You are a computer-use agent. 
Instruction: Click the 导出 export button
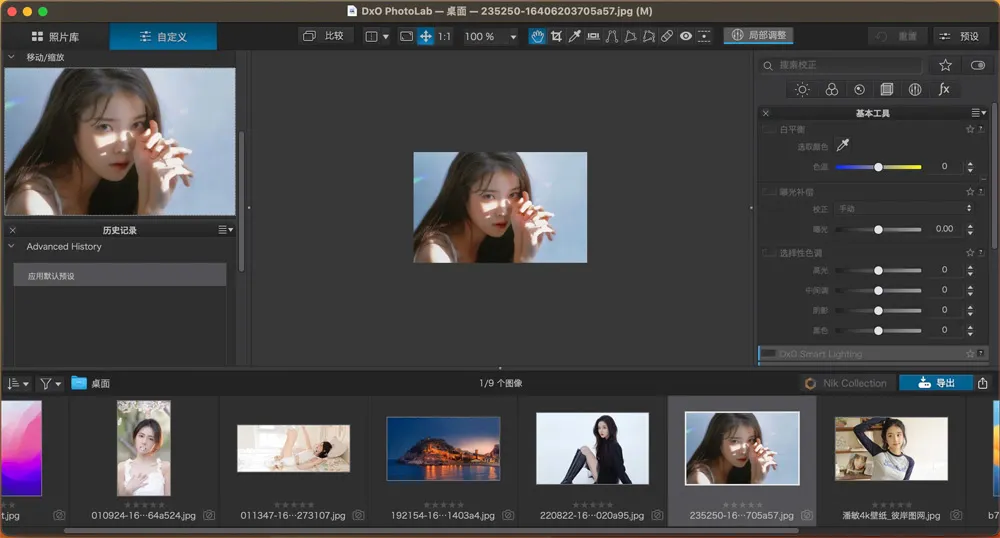point(936,383)
